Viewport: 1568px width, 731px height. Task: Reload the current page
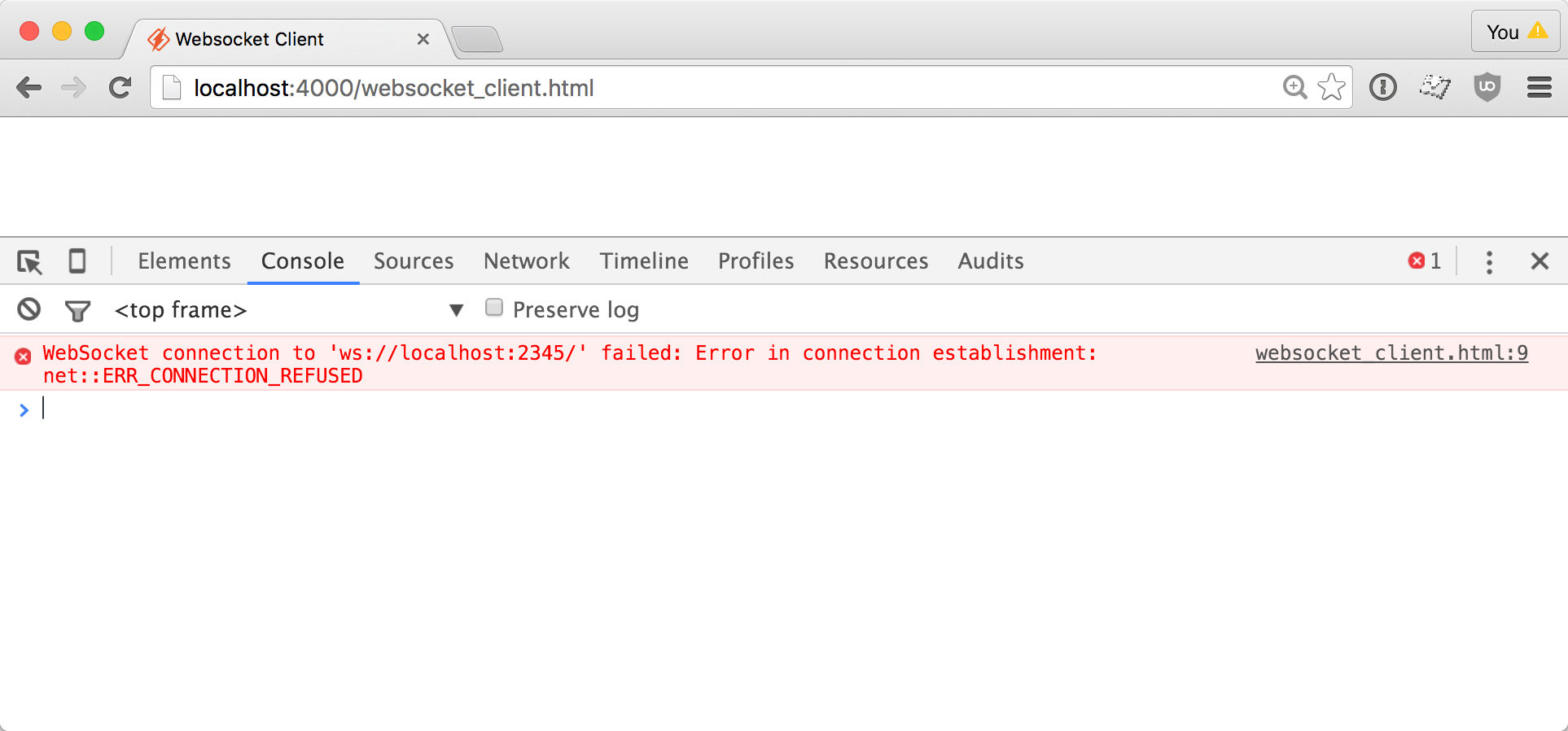[x=120, y=88]
